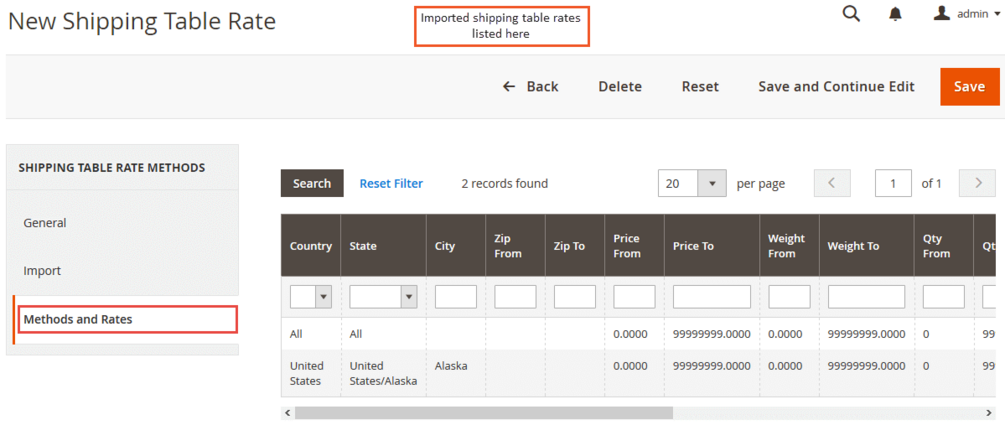Click the Back arrow button
Image resolution: width=1005 pixels, height=425 pixels.
tap(530, 87)
